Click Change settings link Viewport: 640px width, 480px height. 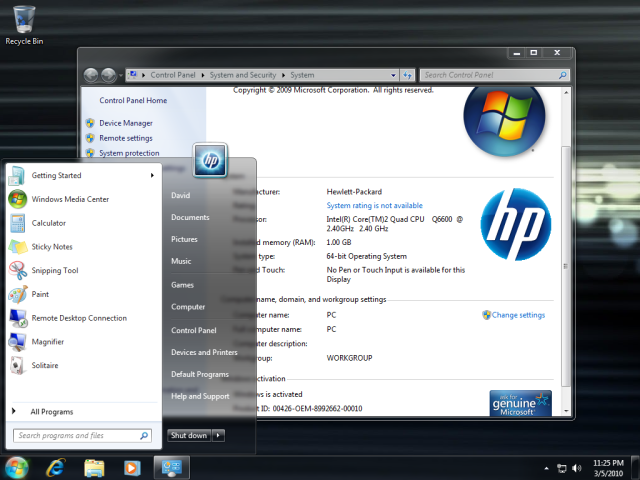pos(518,315)
